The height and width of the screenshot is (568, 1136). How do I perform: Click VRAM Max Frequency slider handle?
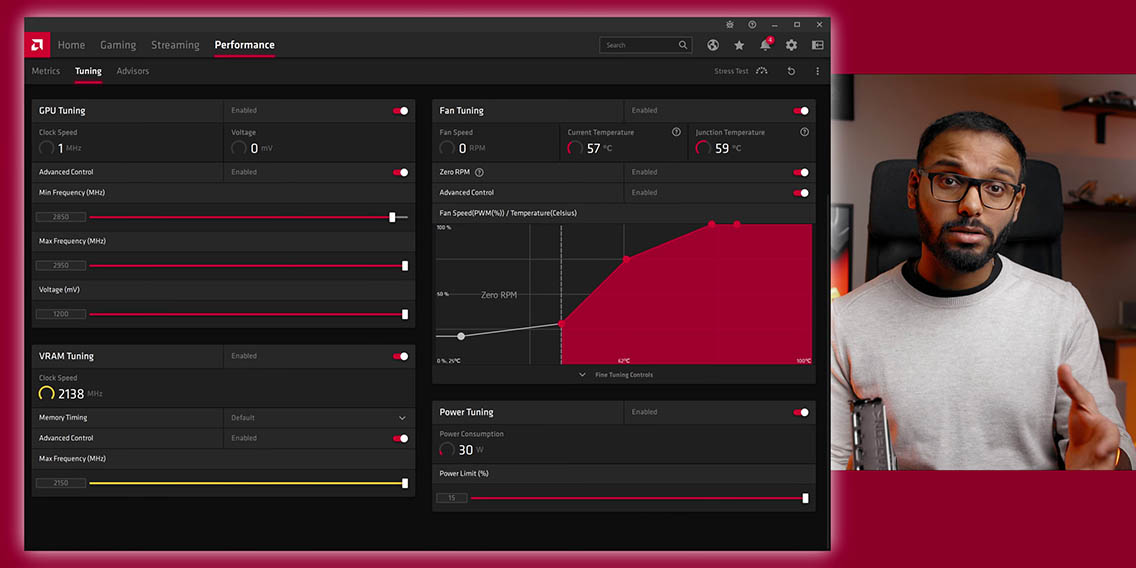coord(405,483)
